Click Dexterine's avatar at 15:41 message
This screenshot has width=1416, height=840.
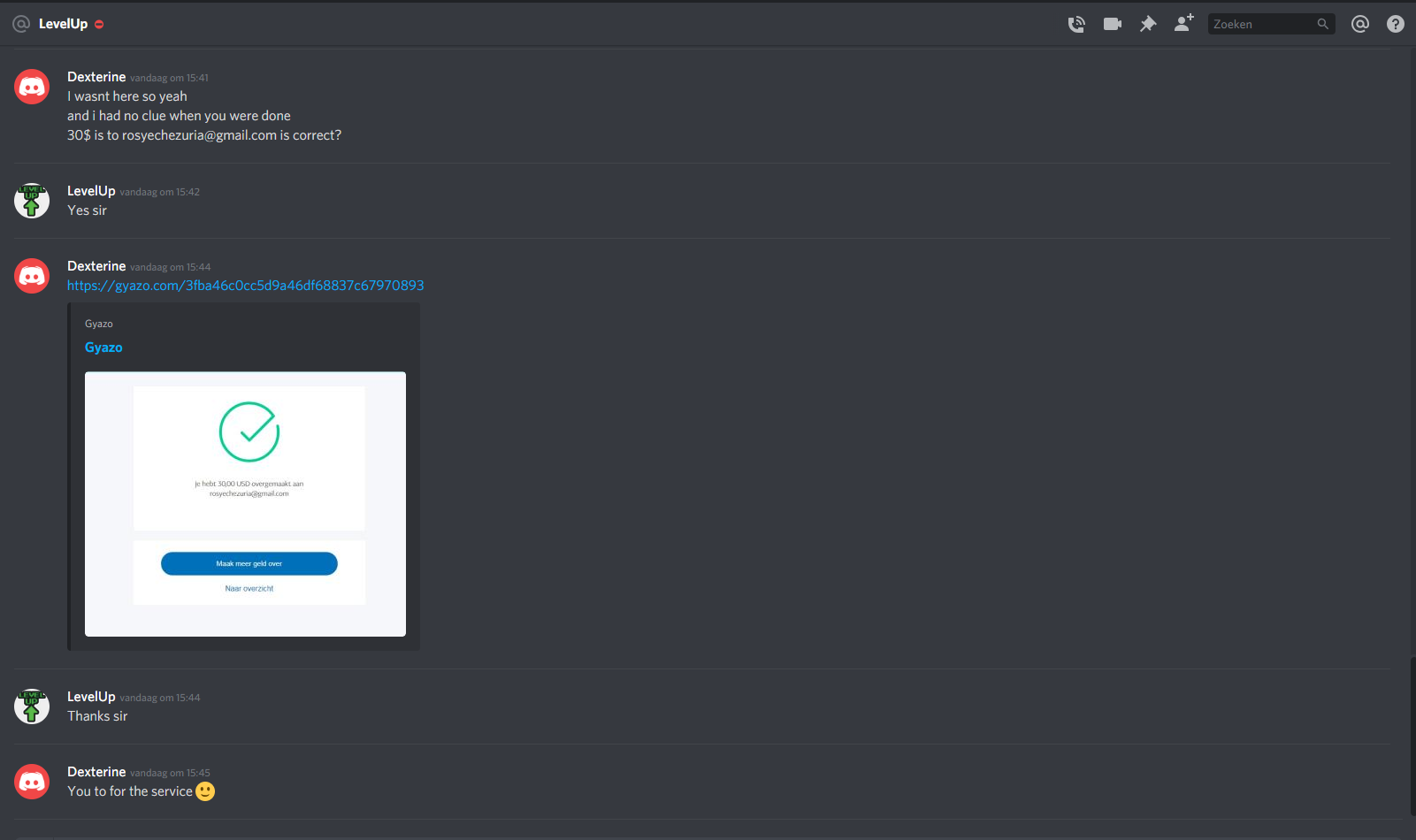(32, 87)
